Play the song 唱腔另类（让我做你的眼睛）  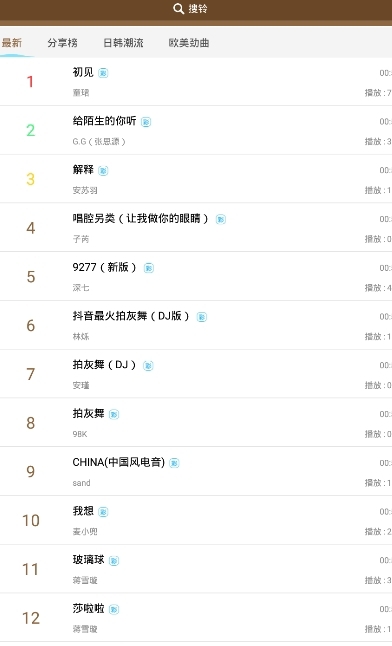(x=196, y=227)
